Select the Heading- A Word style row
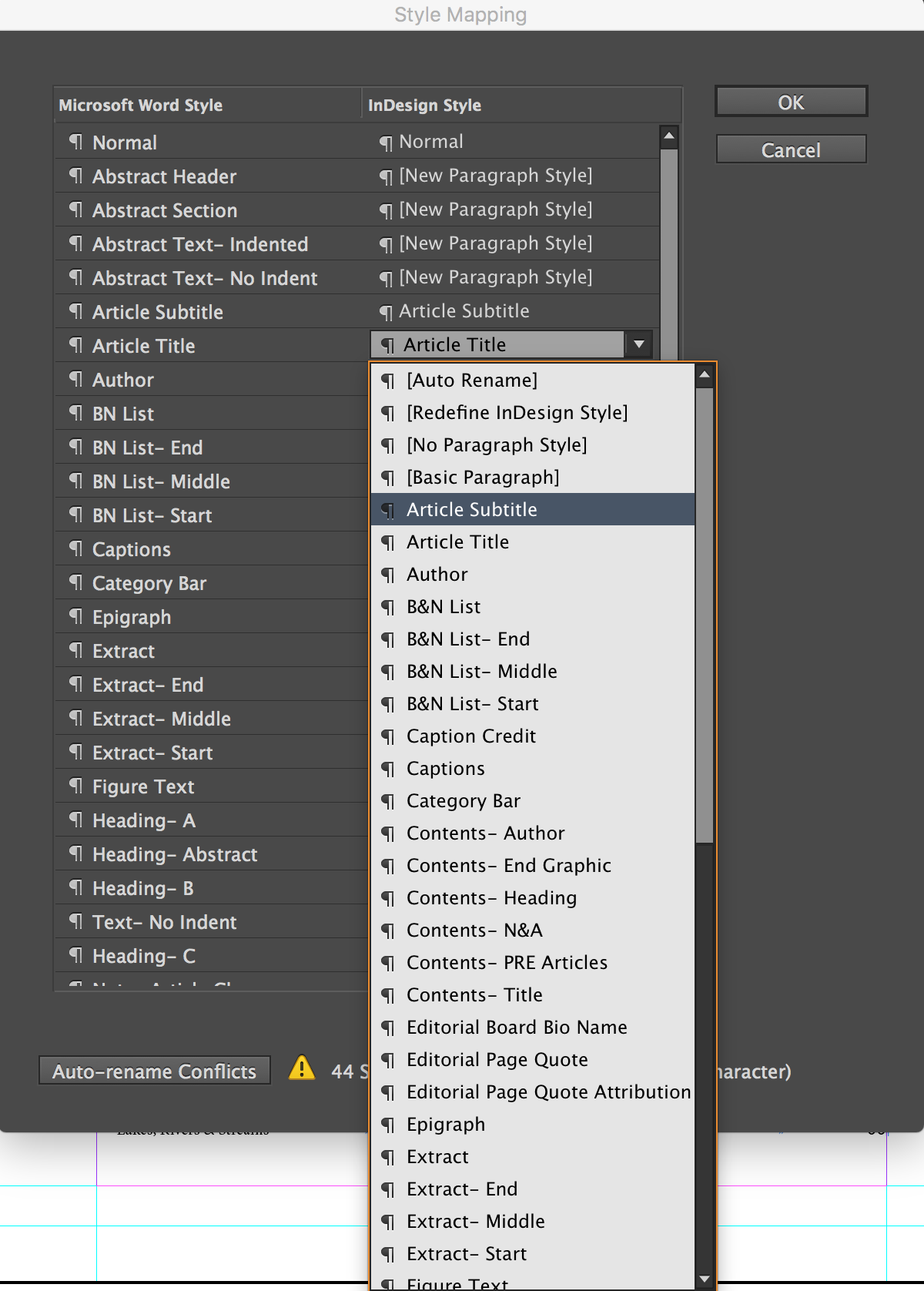This screenshot has width=924, height=1291. (212, 820)
